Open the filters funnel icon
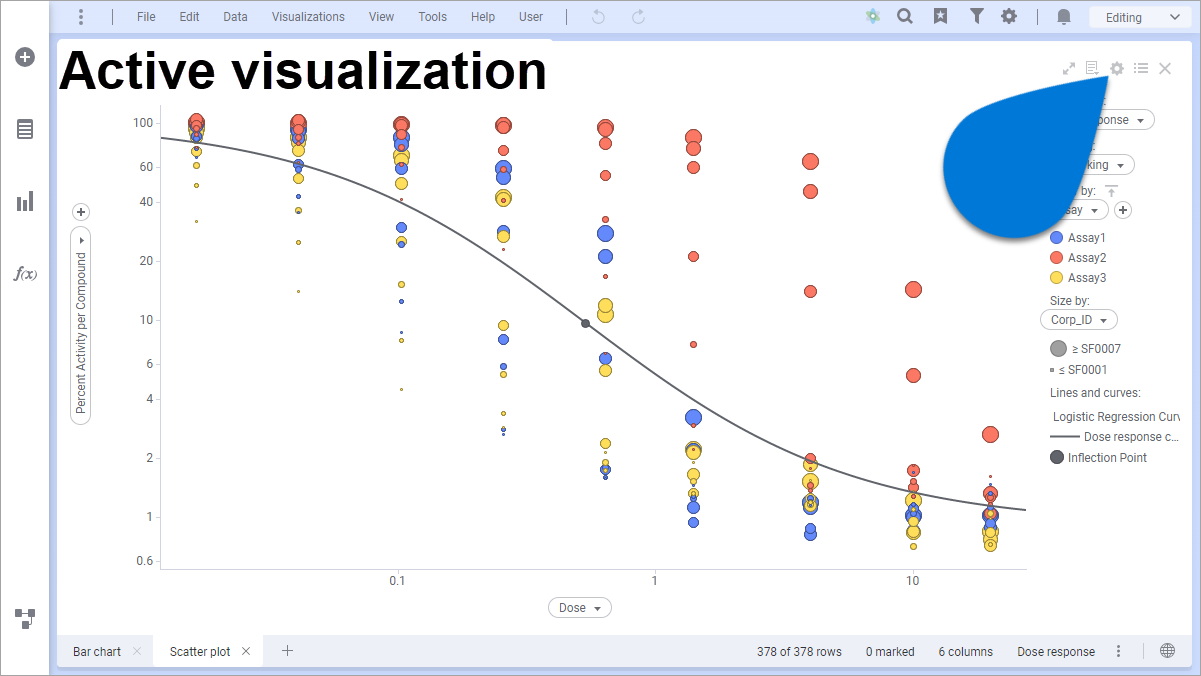This screenshot has width=1201, height=676. click(x=976, y=16)
